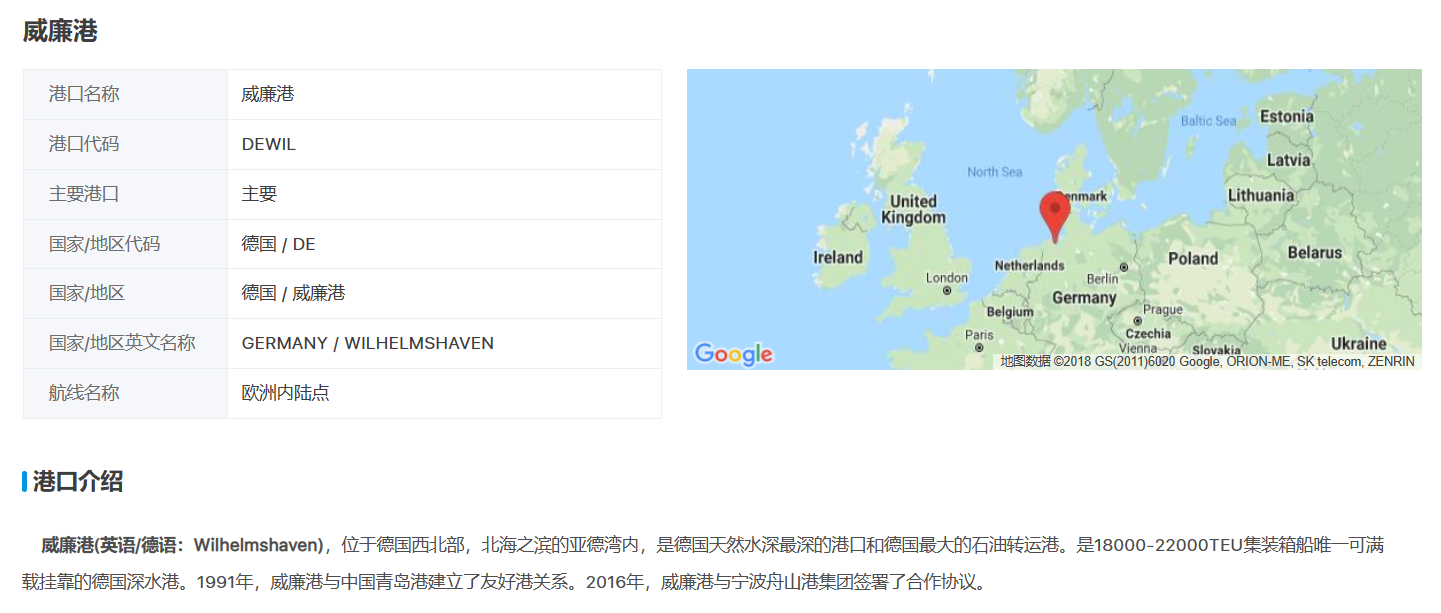Select the GERMANY / WILHELMSHAVEN cell
Screen dimensions: 1441x613
click(x=367, y=343)
